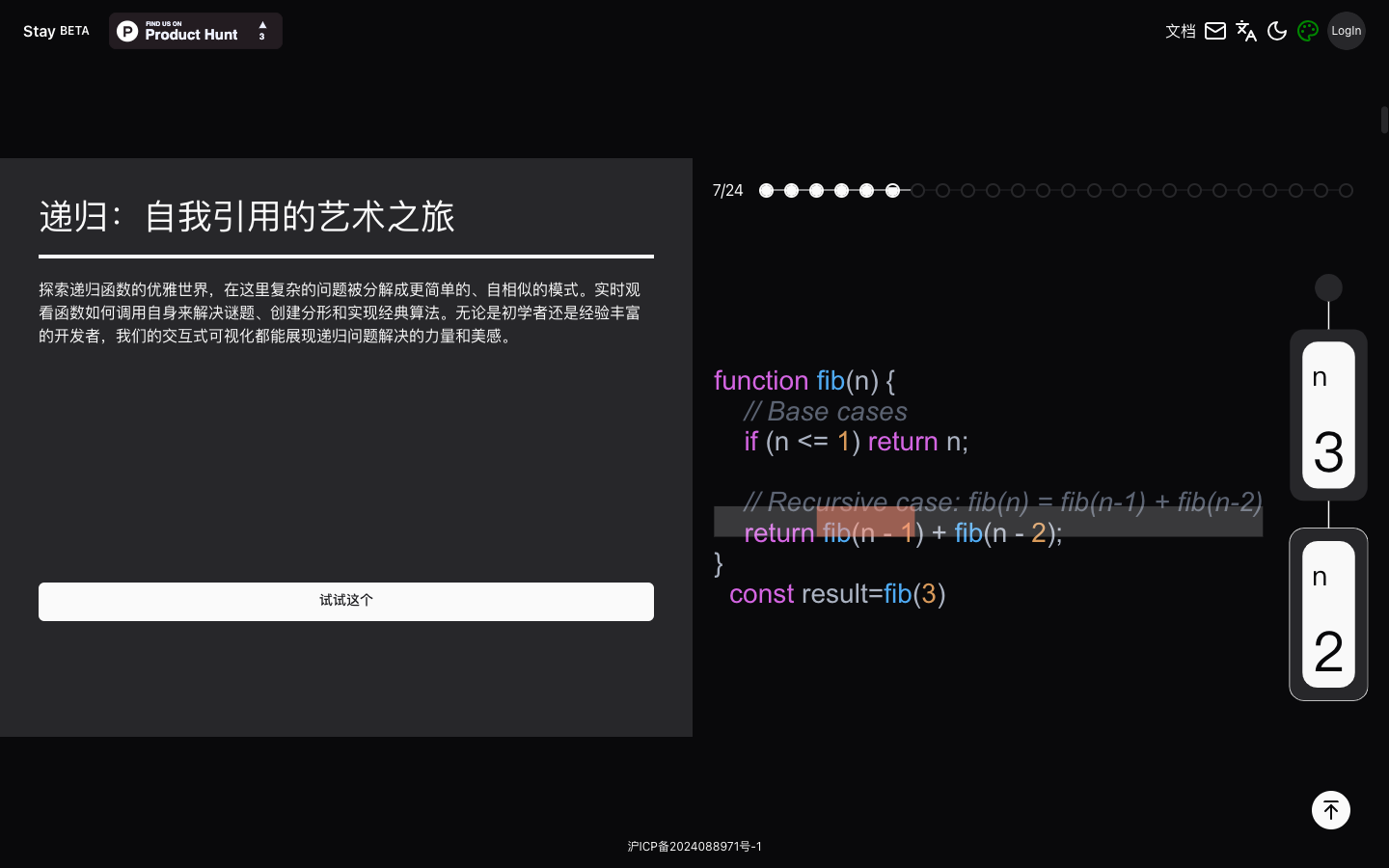This screenshot has width=1389, height=868.
Task: Jump to step 21 progress dot
Action: pyautogui.click(x=1269, y=191)
